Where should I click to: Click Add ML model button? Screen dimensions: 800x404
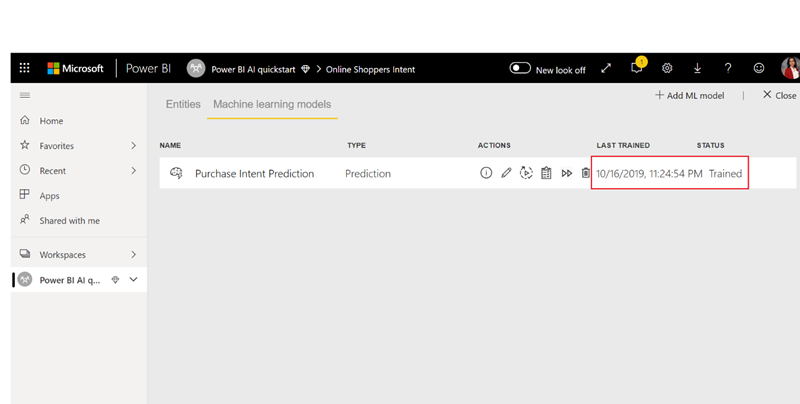(x=689, y=96)
